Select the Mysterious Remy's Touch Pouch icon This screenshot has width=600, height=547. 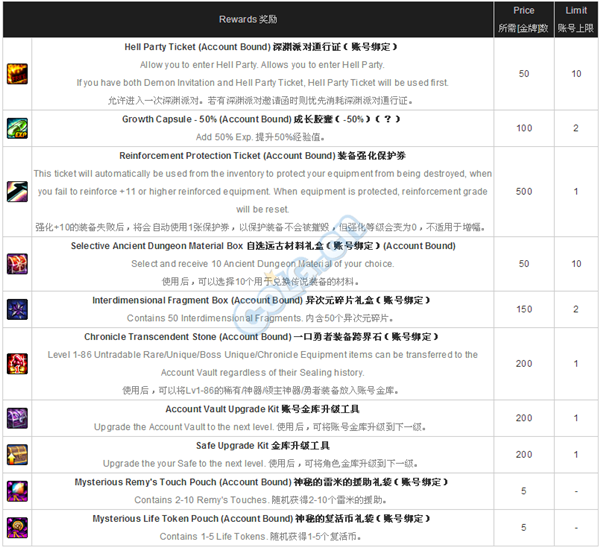coord(18,490)
